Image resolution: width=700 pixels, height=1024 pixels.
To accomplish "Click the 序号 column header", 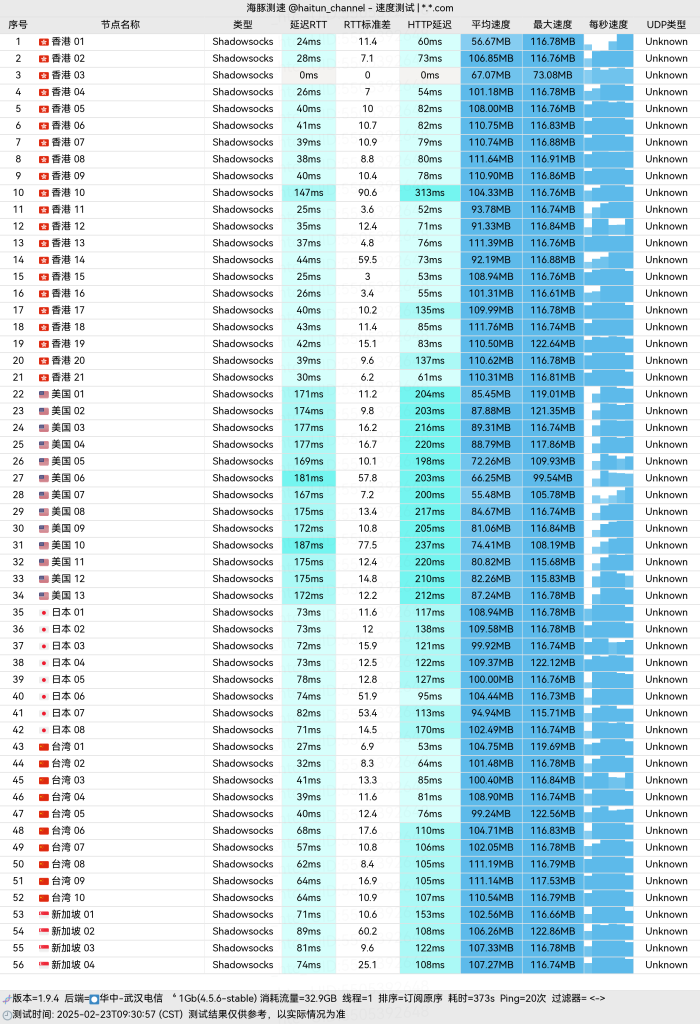I will tap(18, 25).
